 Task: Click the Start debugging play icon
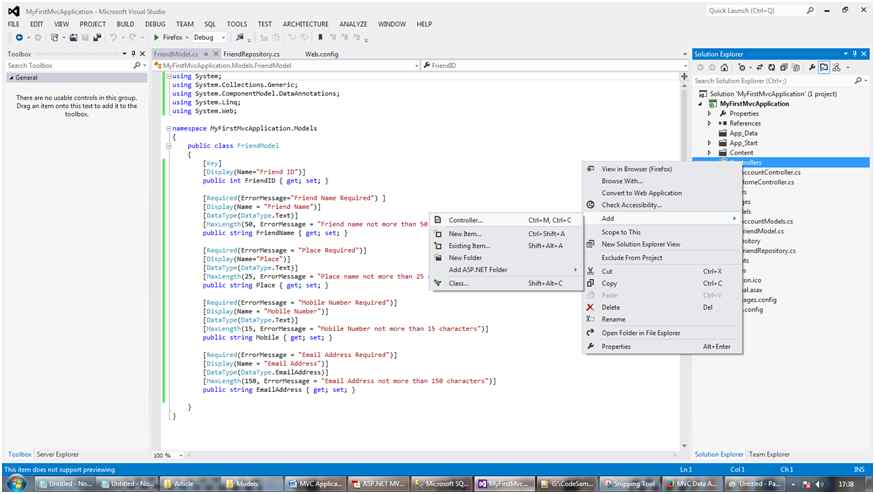point(156,37)
